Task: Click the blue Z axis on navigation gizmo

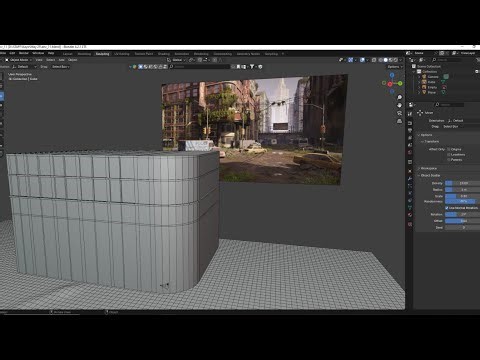Action: (x=392, y=75)
